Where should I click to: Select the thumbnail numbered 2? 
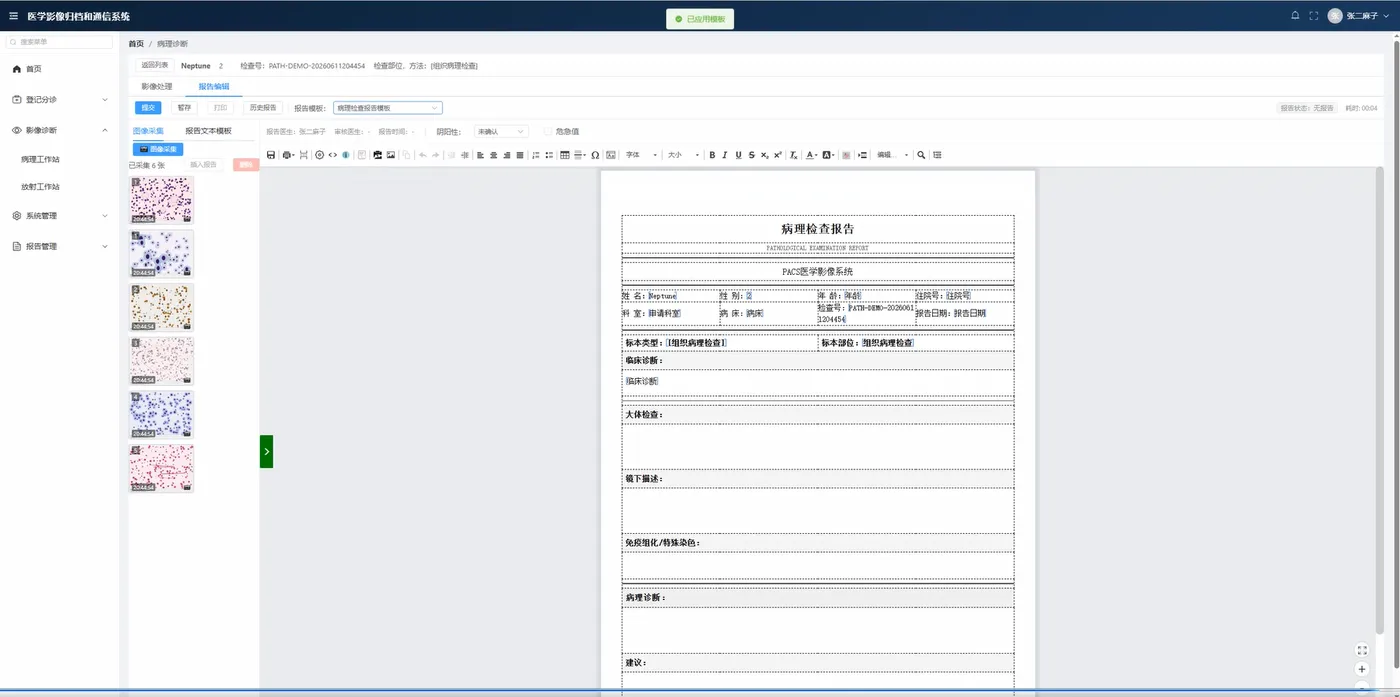pyautogui.click(x=161, y=307)
